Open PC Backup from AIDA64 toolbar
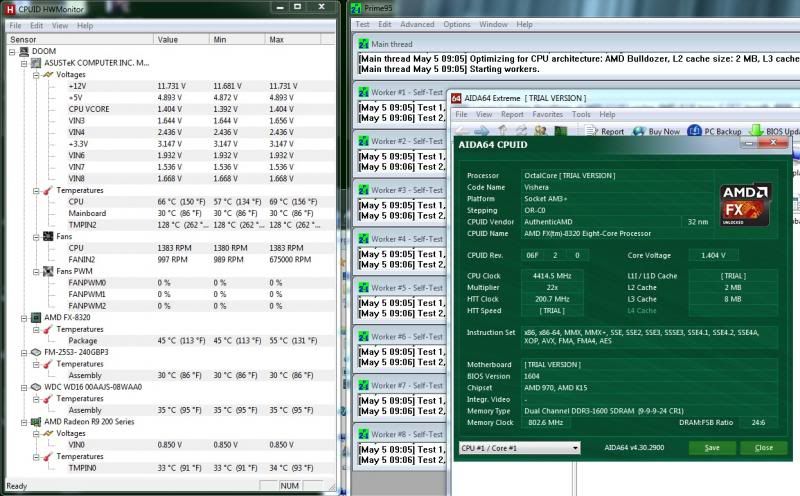The width and height of the screenshot is (800, 496). (x=692, y=131)
